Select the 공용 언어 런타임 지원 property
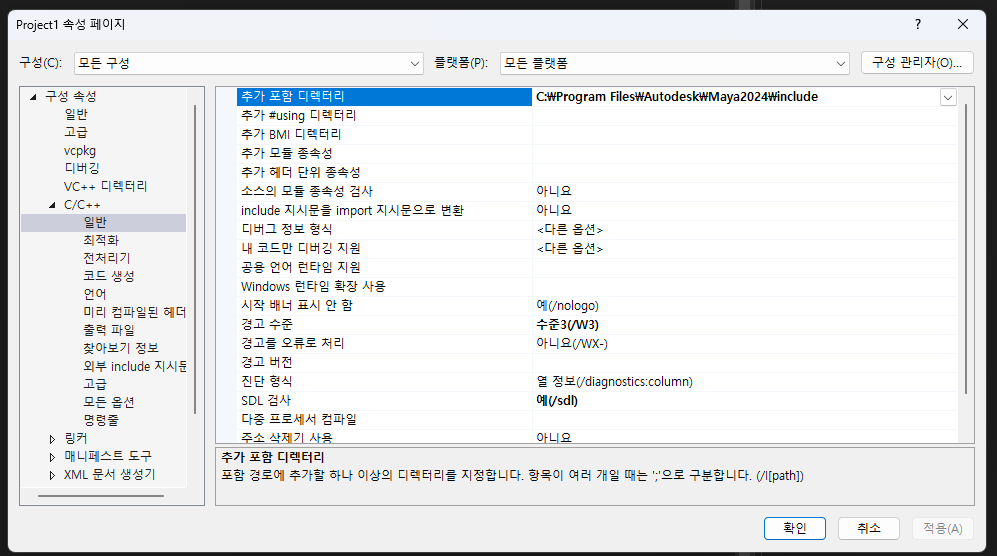Viewport: 997px width, 556px height. [384, 267]
